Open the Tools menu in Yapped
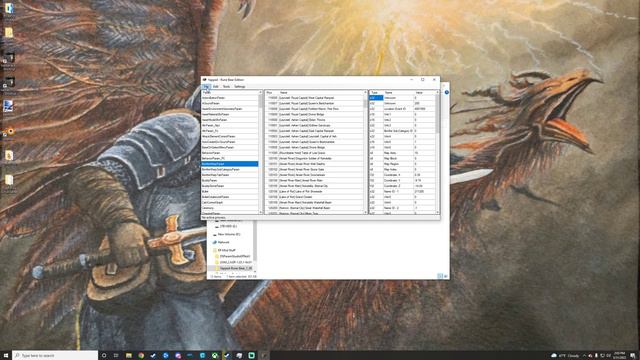 (227, 87)
